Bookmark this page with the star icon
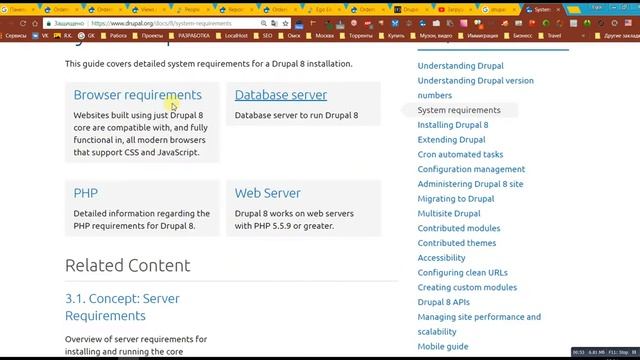640x360 pixels. tap(285, 24)
